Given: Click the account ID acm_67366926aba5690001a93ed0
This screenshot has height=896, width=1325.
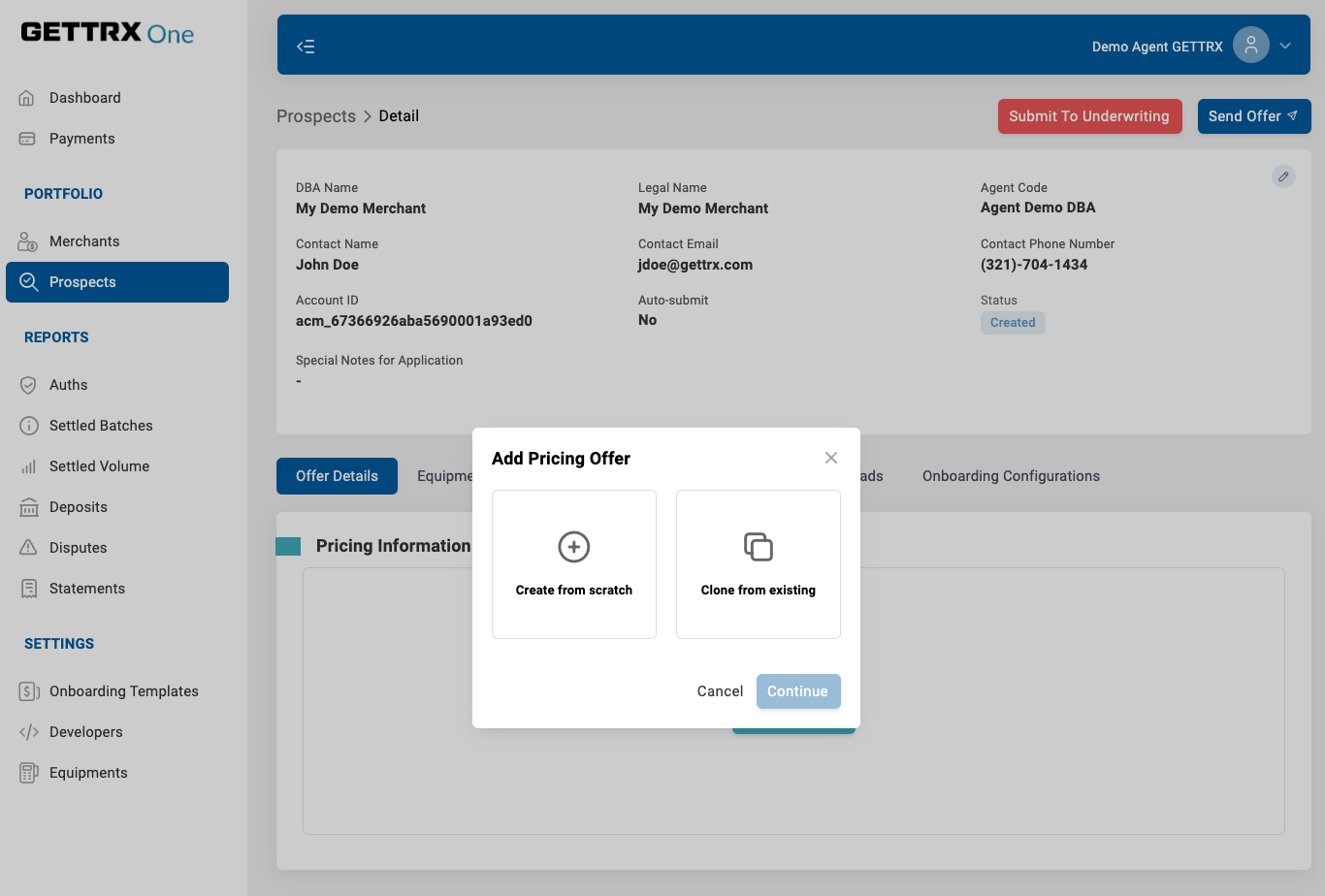Looking at the screenshot, I should pyautogui.click(x=414, y=321).
